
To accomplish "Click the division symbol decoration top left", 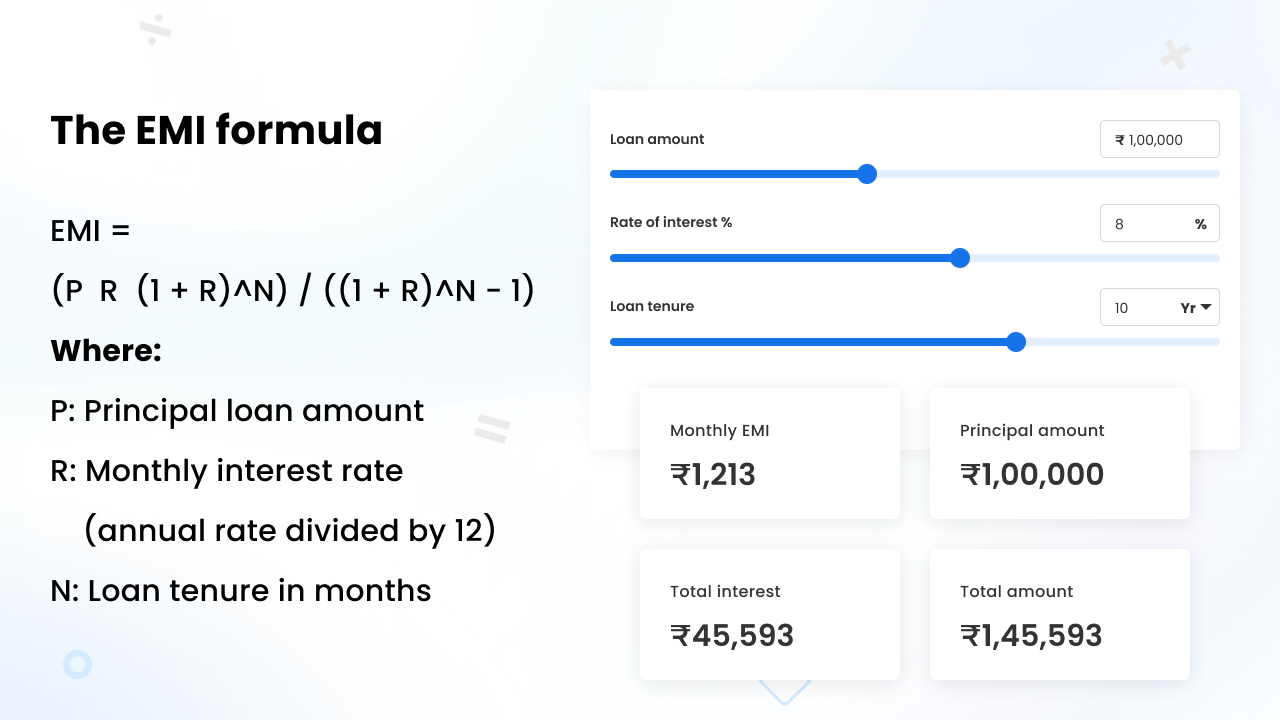I will tap(155, 30).
